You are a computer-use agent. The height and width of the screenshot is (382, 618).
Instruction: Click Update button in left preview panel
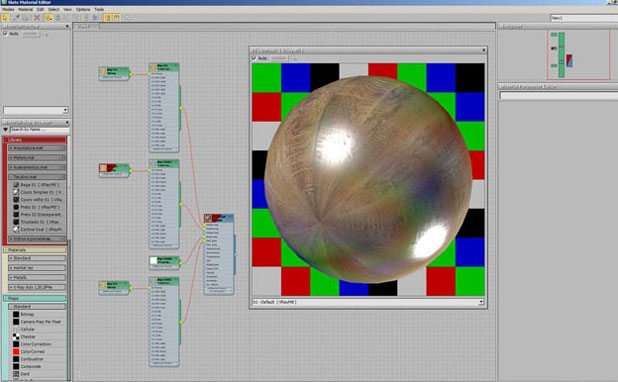(30, 34)
